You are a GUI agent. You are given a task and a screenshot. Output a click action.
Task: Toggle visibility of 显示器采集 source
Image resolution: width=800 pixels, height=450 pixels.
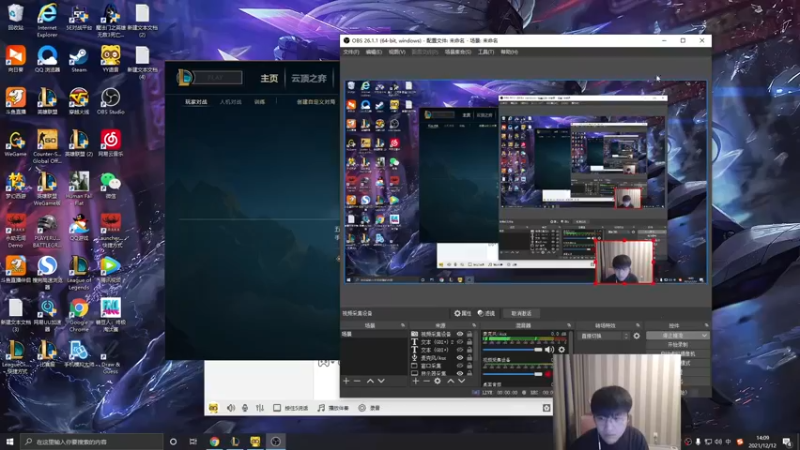pos(460,373)
